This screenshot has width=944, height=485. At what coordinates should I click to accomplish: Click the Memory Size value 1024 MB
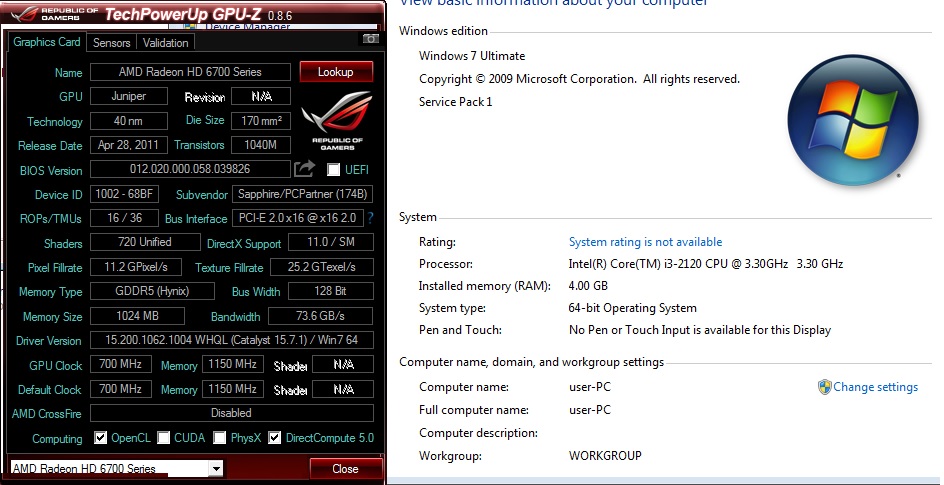pyautogui.click(x=138, y=316)
